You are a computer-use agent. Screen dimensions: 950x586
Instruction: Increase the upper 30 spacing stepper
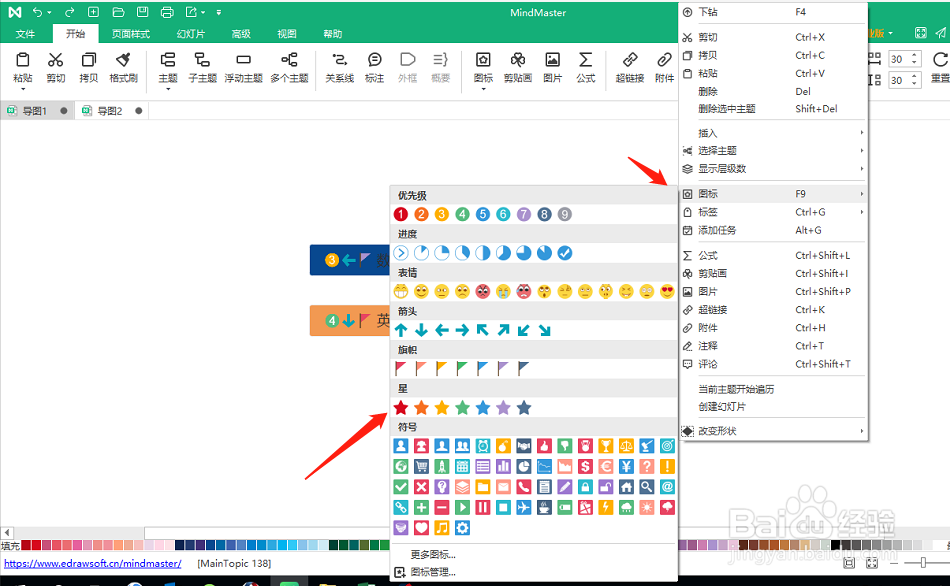click(x=915, y=55)
